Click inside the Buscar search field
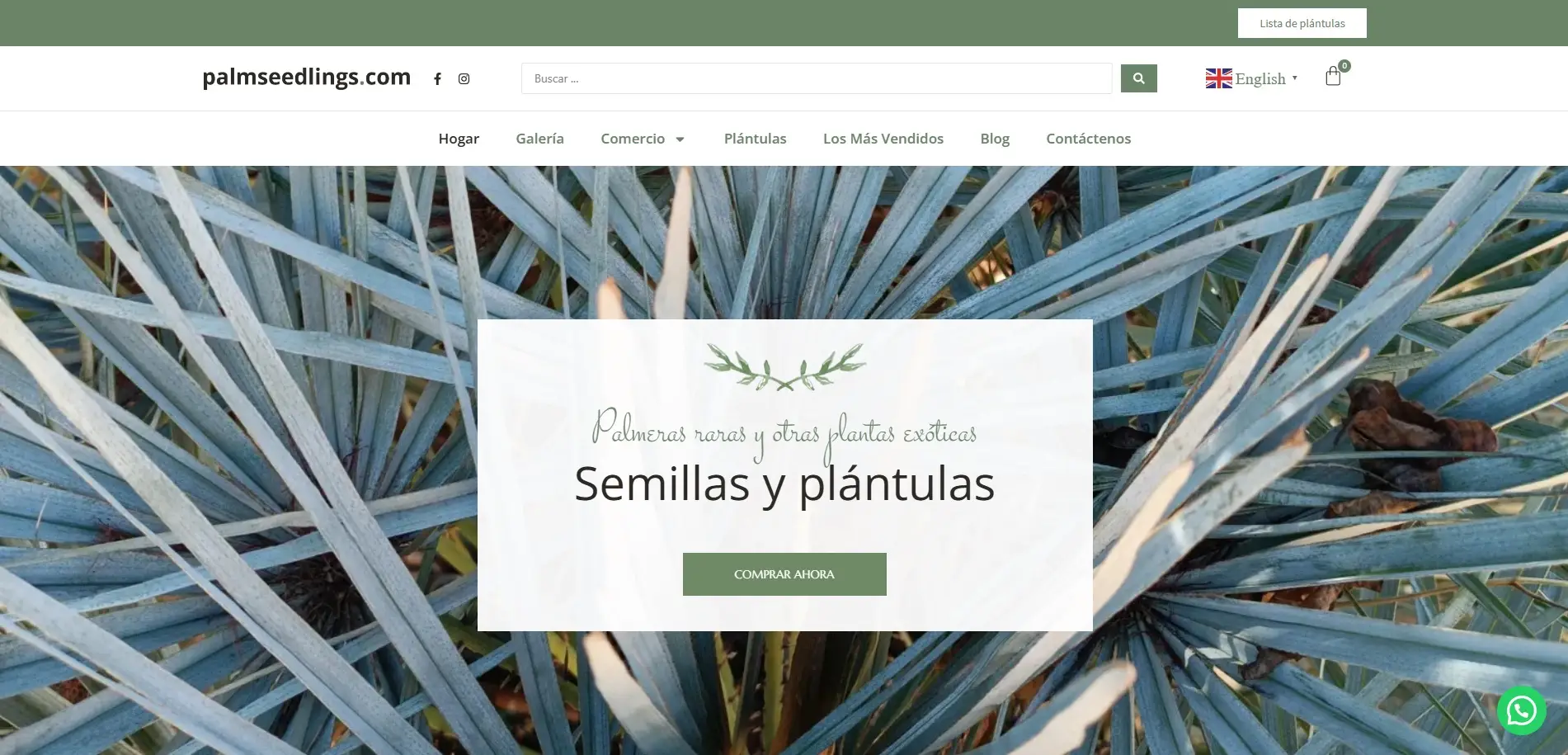 click(x=816, y=78)
